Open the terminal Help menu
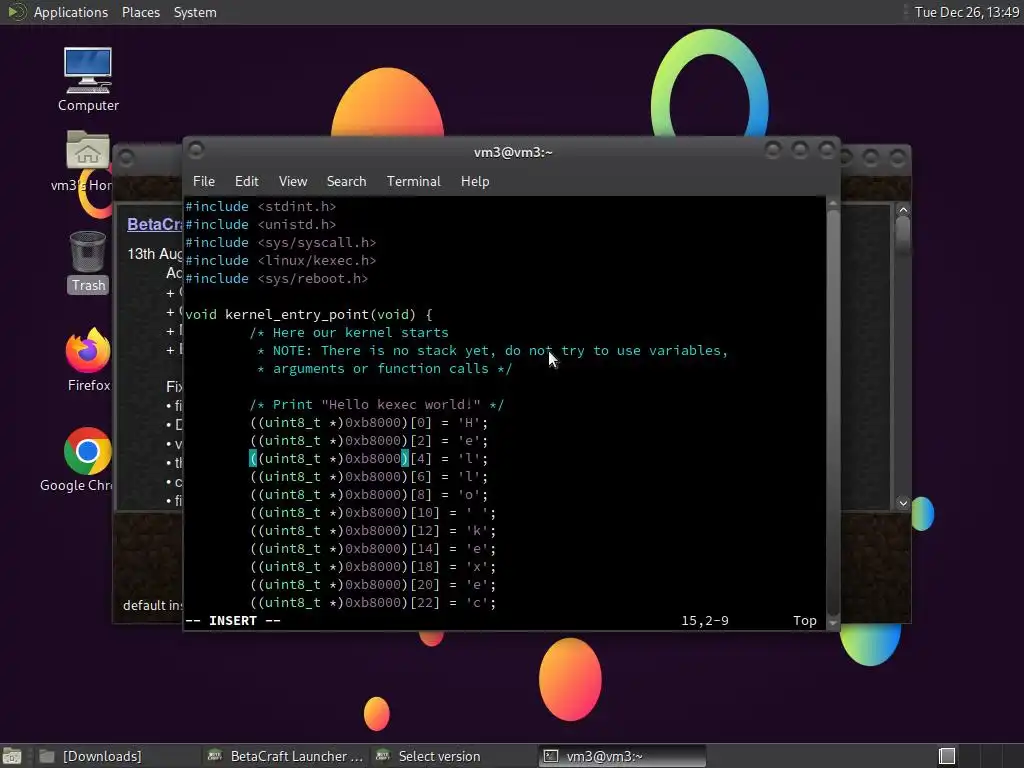 click(475, 182)
